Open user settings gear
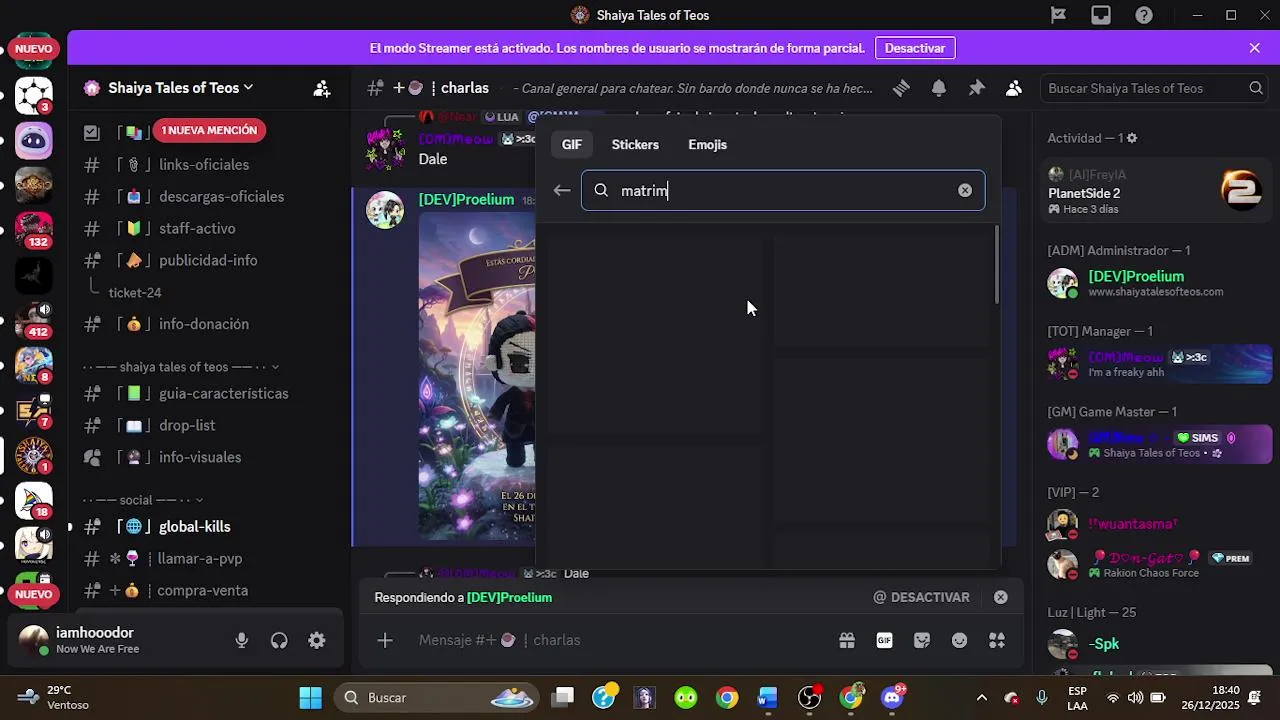This screenshot has width=1280, height=720. [317, 641]
